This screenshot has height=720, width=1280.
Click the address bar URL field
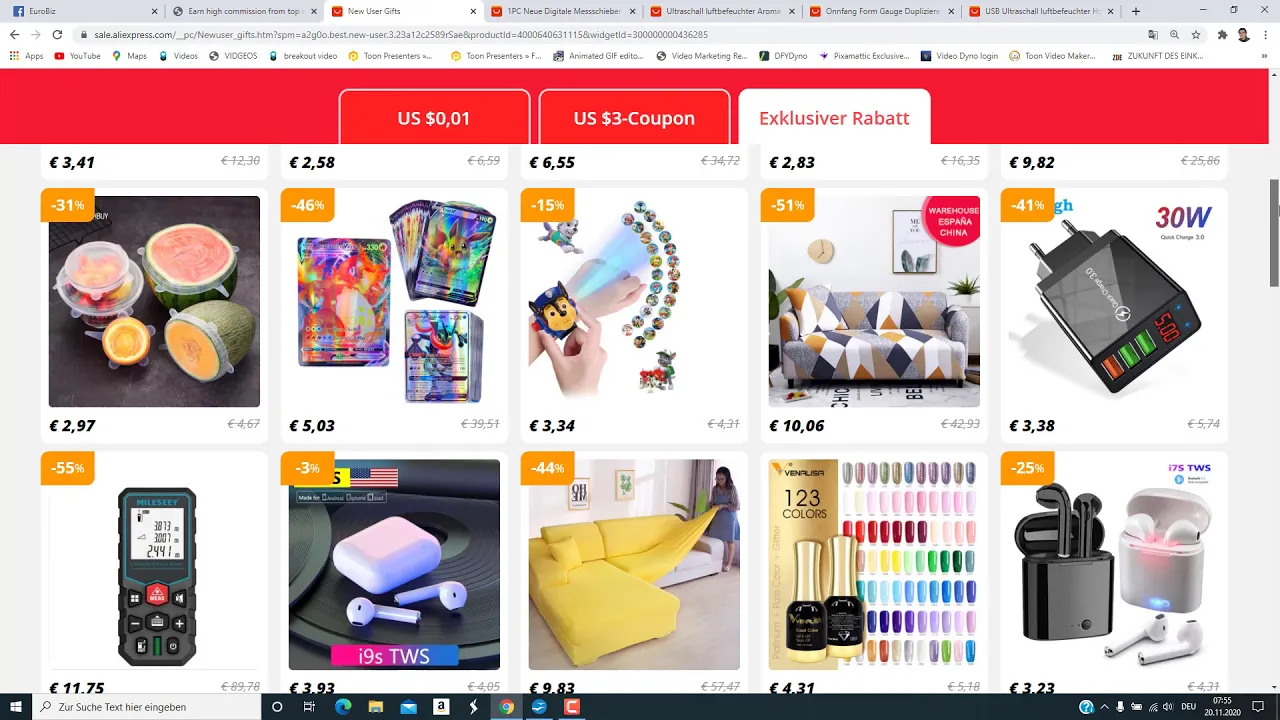[x=600, y=34]
